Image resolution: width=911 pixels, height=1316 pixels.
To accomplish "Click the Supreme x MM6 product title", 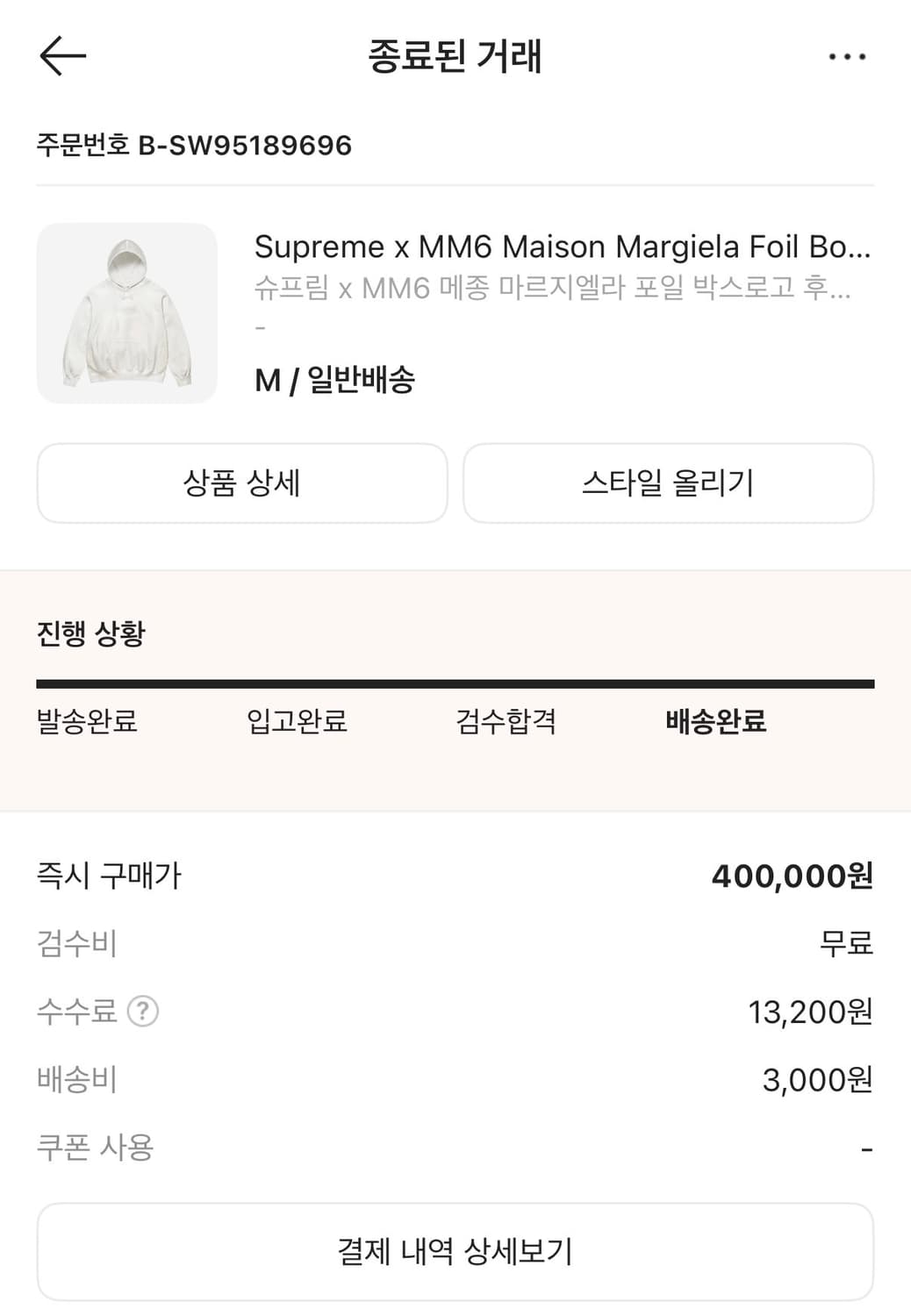I will point(562,247).
